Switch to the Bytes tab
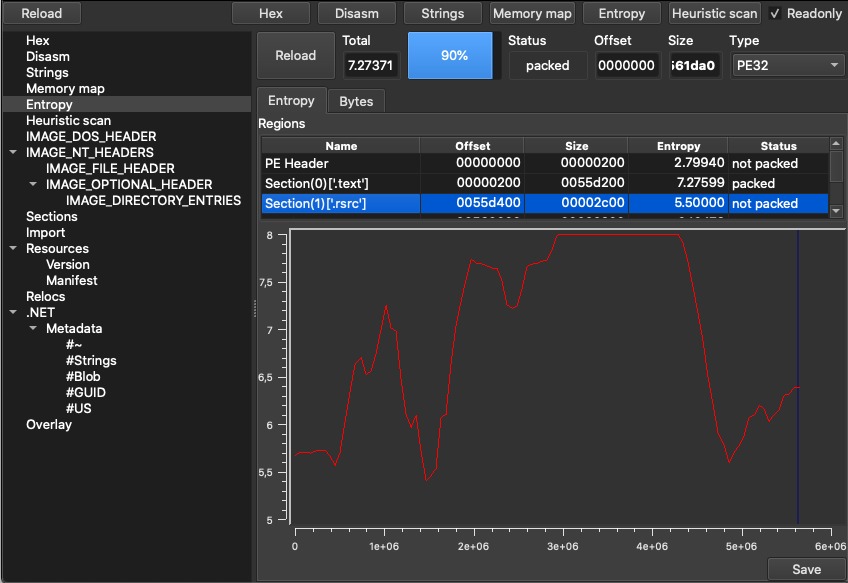This screenshot has height=583, width=848. click(x=356, y=101)
